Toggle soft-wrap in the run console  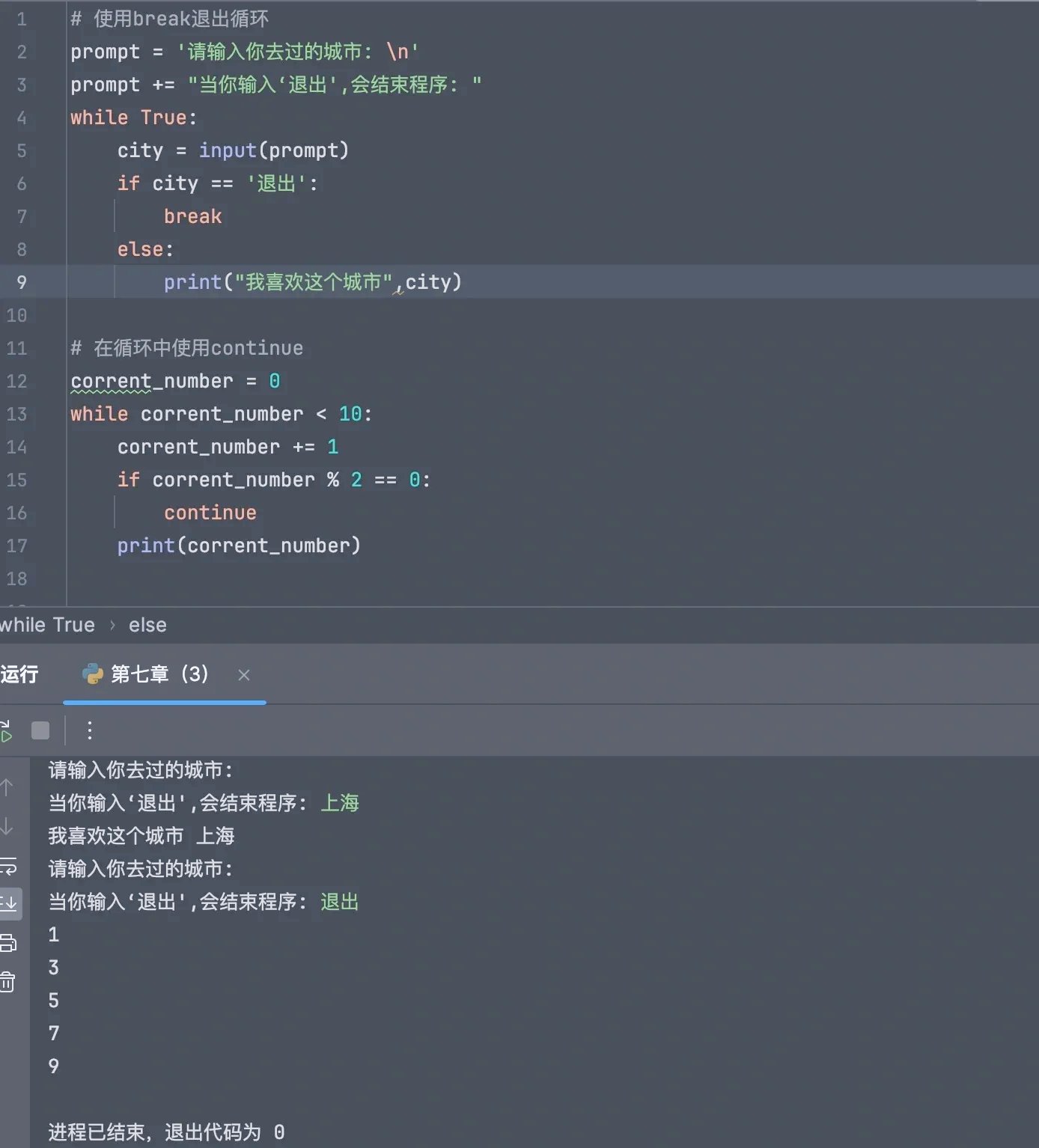pos(8,866)
